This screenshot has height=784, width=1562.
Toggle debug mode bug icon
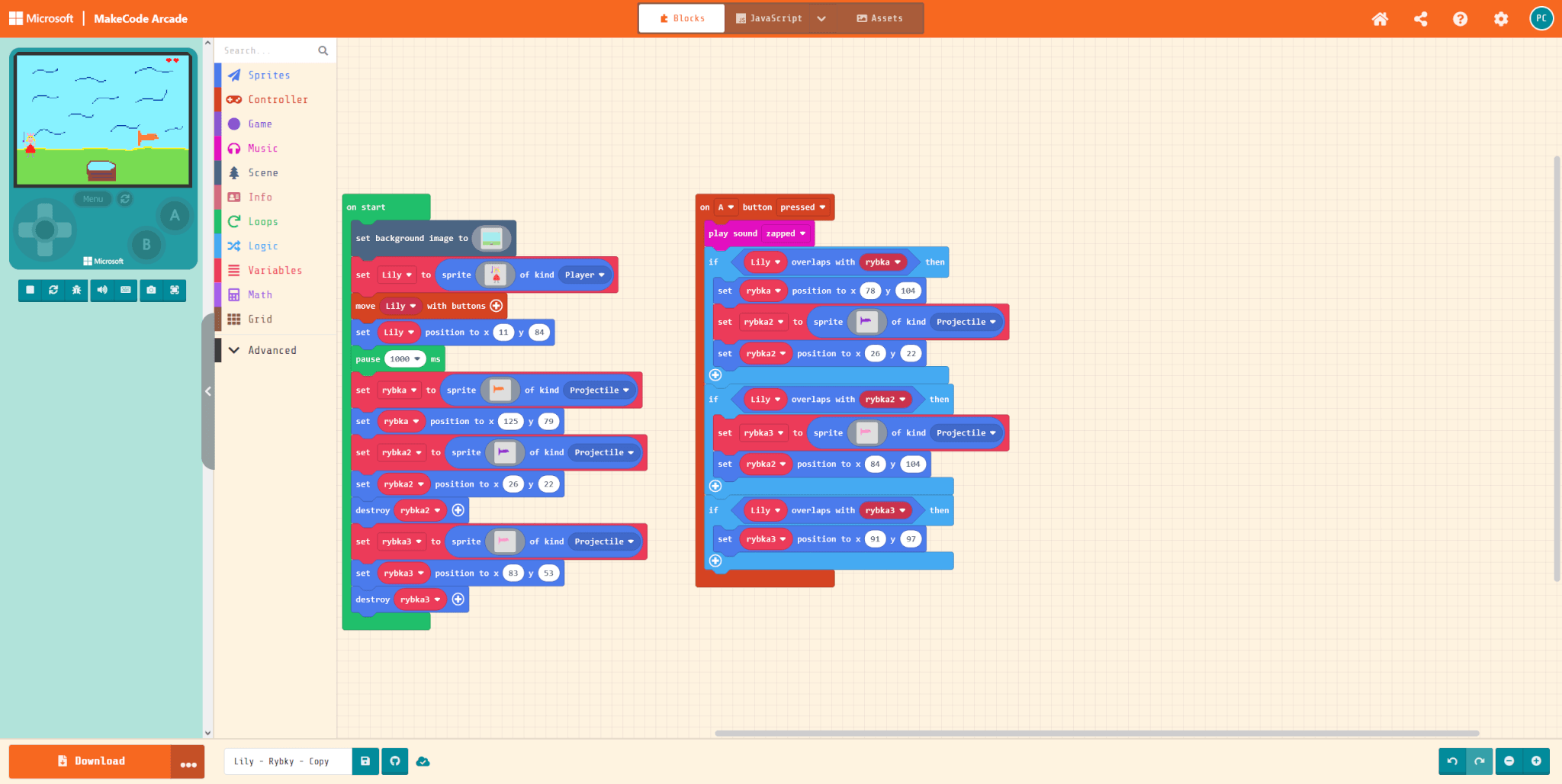(76, 290)
